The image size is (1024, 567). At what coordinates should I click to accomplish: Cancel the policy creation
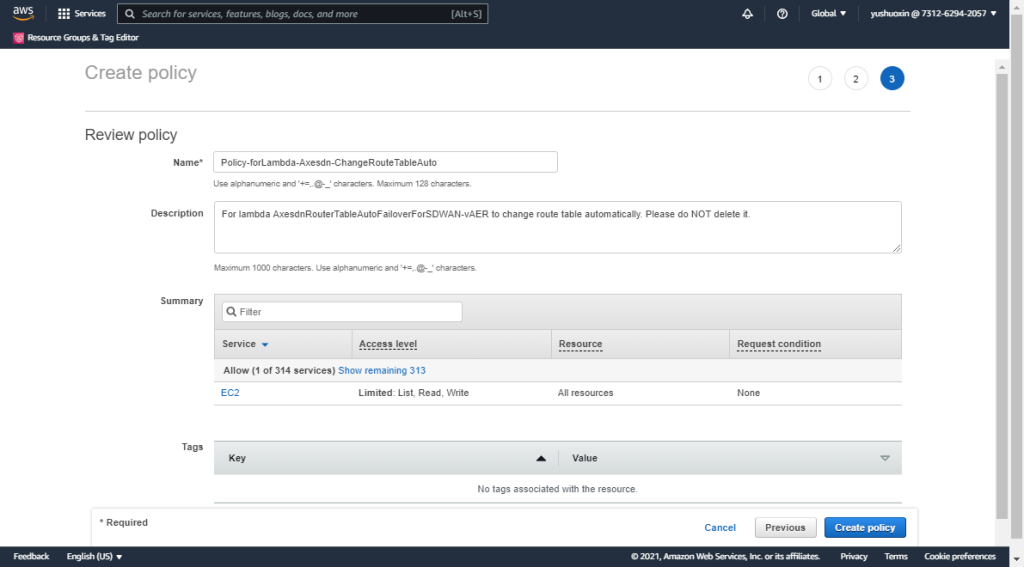click(x=720, y=528)
